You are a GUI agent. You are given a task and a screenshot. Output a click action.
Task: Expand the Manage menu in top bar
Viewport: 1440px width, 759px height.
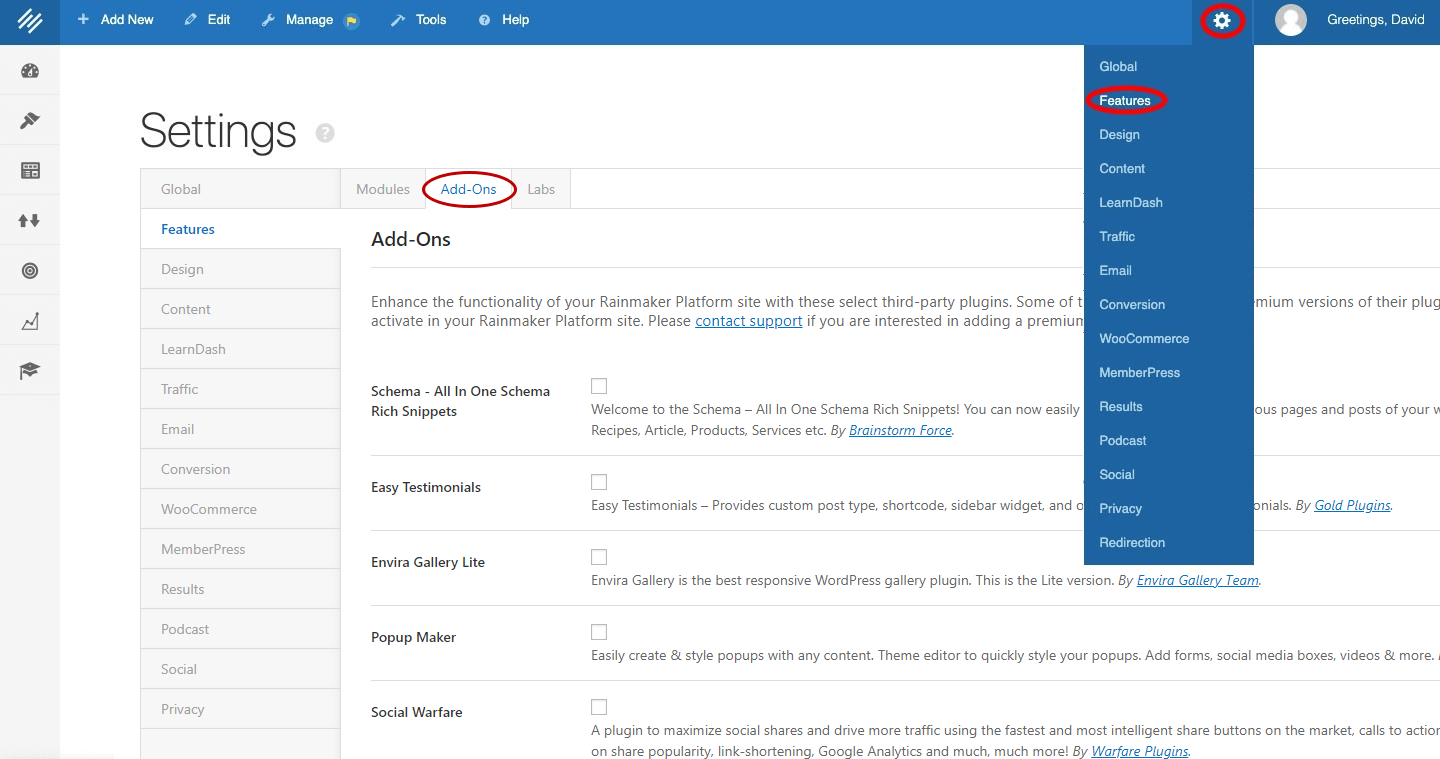click(x=298, y=20)
